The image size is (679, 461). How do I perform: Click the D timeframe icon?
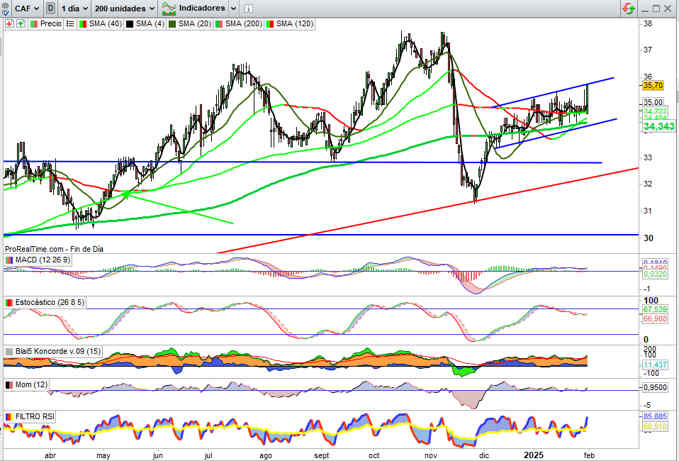(x=50, y=7)
